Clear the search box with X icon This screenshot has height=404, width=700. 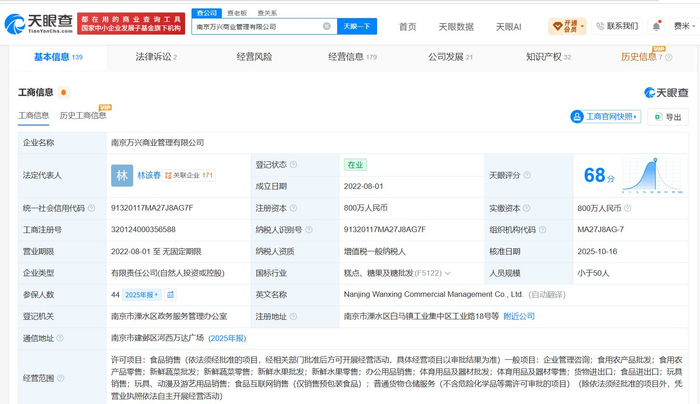(327, 26)
